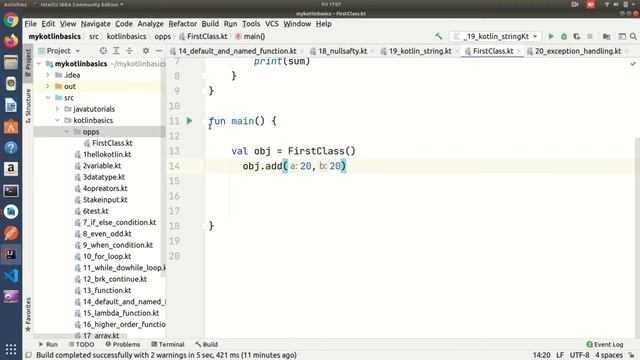This screenshot has height=360, width=640.
Task: Run the current configuration with green play button
Action: click(551, 36)
